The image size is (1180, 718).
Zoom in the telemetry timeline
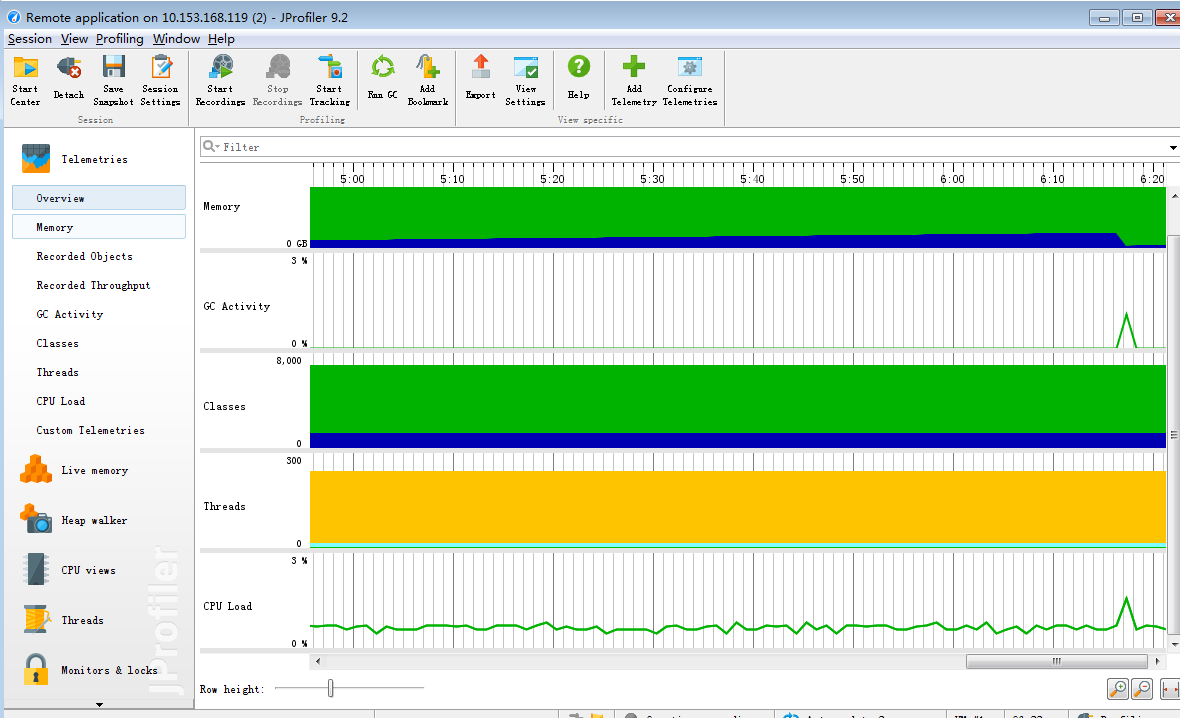pyautogui.click(x=1118, y=689)
